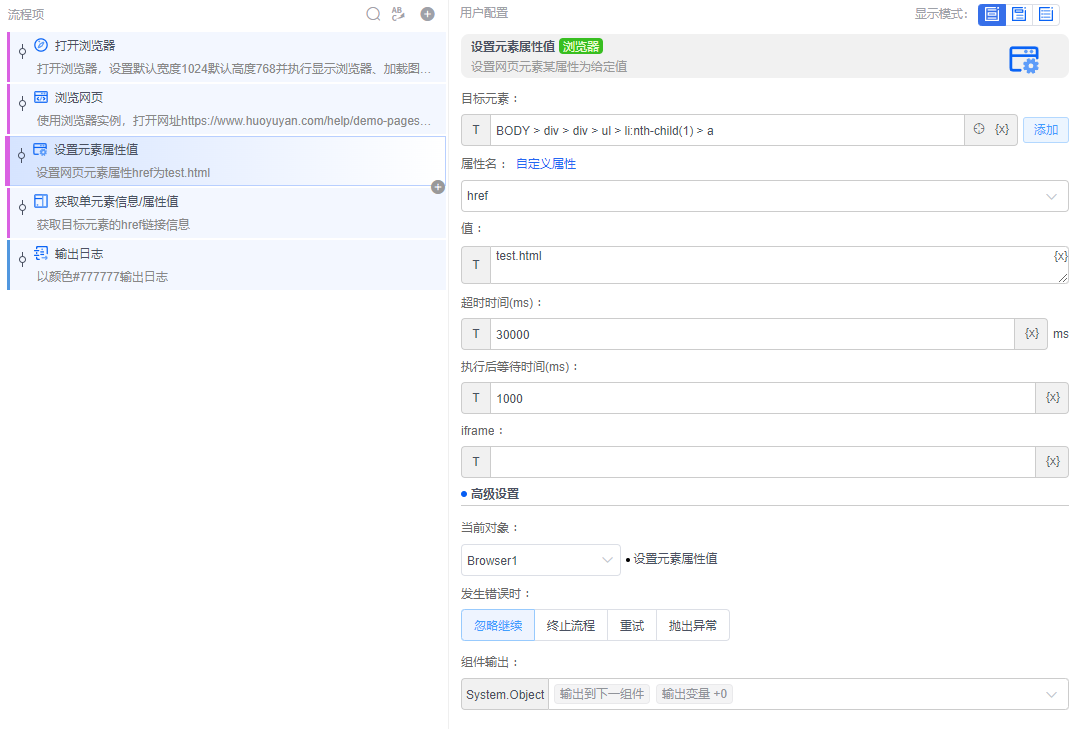The image size is (1080, 729).
Task: Select 终止流程 for error handling
Action: coord(570,626)
